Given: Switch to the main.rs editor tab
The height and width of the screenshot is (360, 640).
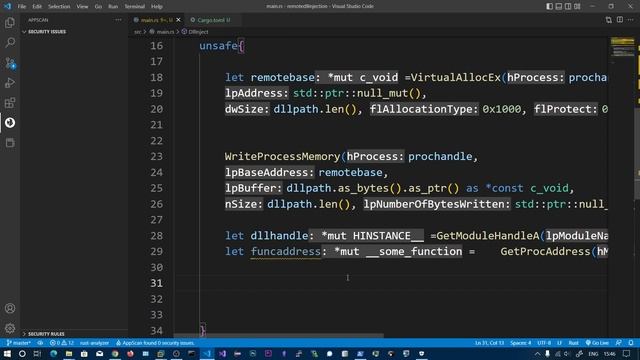Looking at the screenshot, I should pos(157,20).
